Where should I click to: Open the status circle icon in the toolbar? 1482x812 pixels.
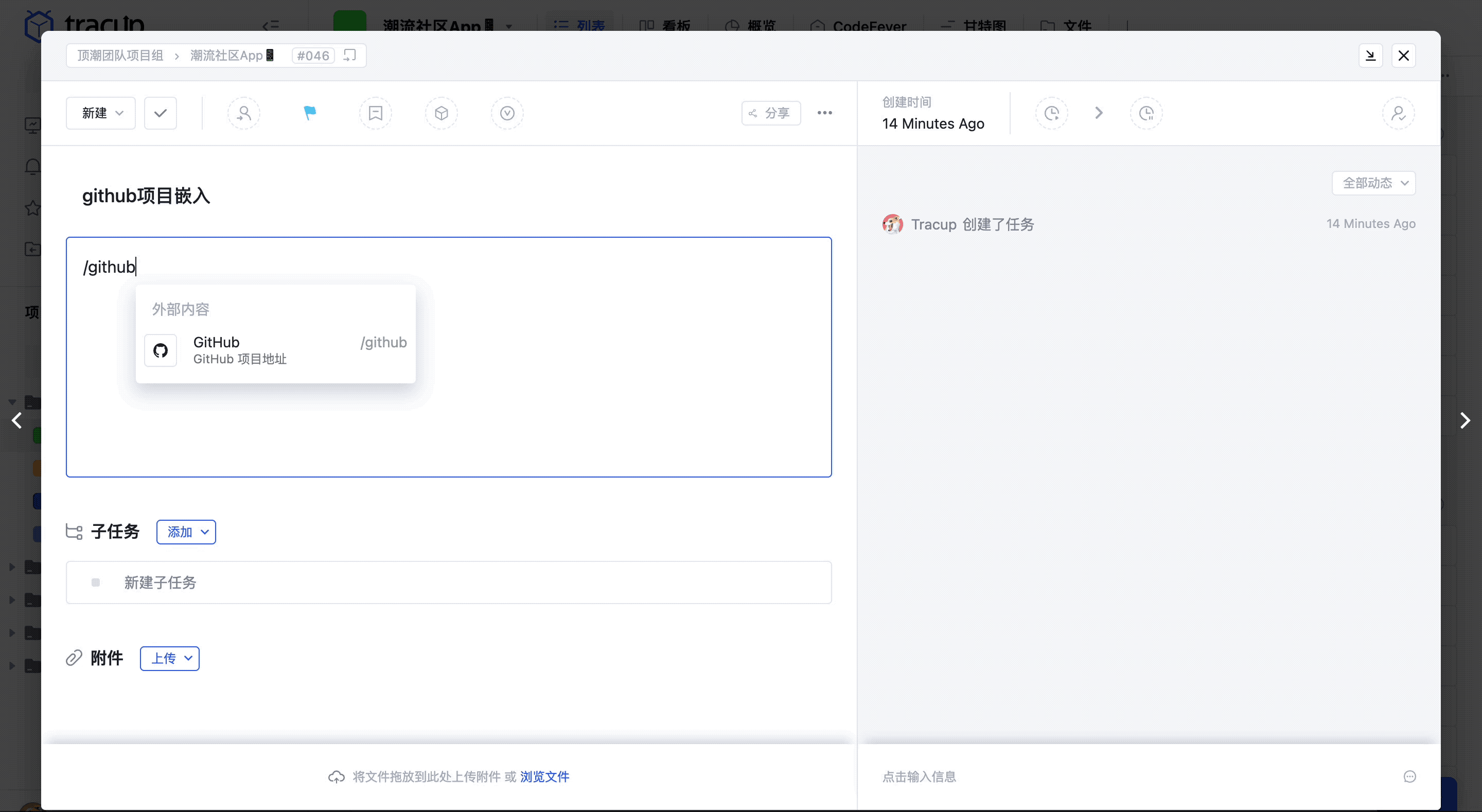(507, 113)
